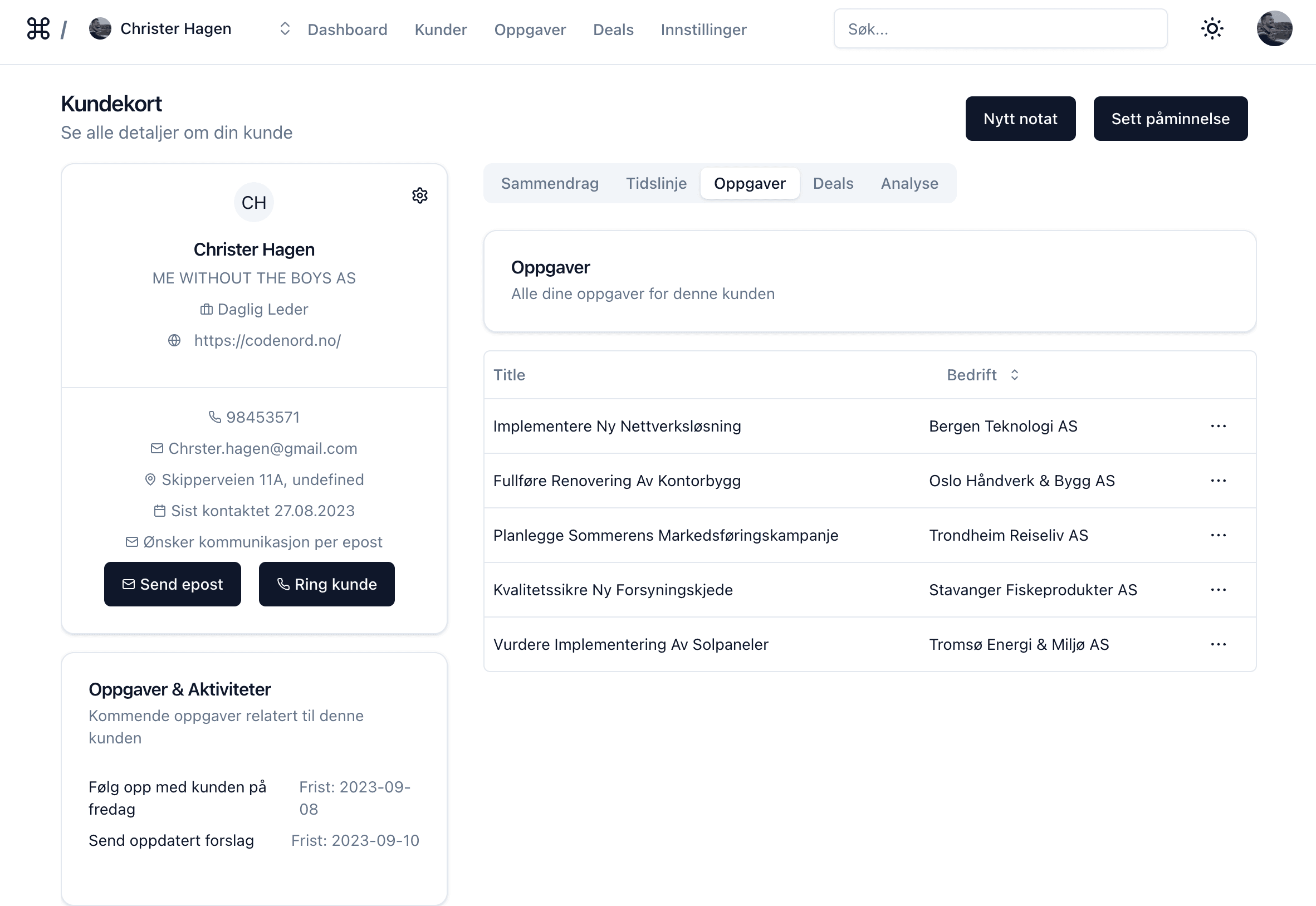1316x906 pixels.
Task: Click the command logo icon
Action: pos(38,28)
